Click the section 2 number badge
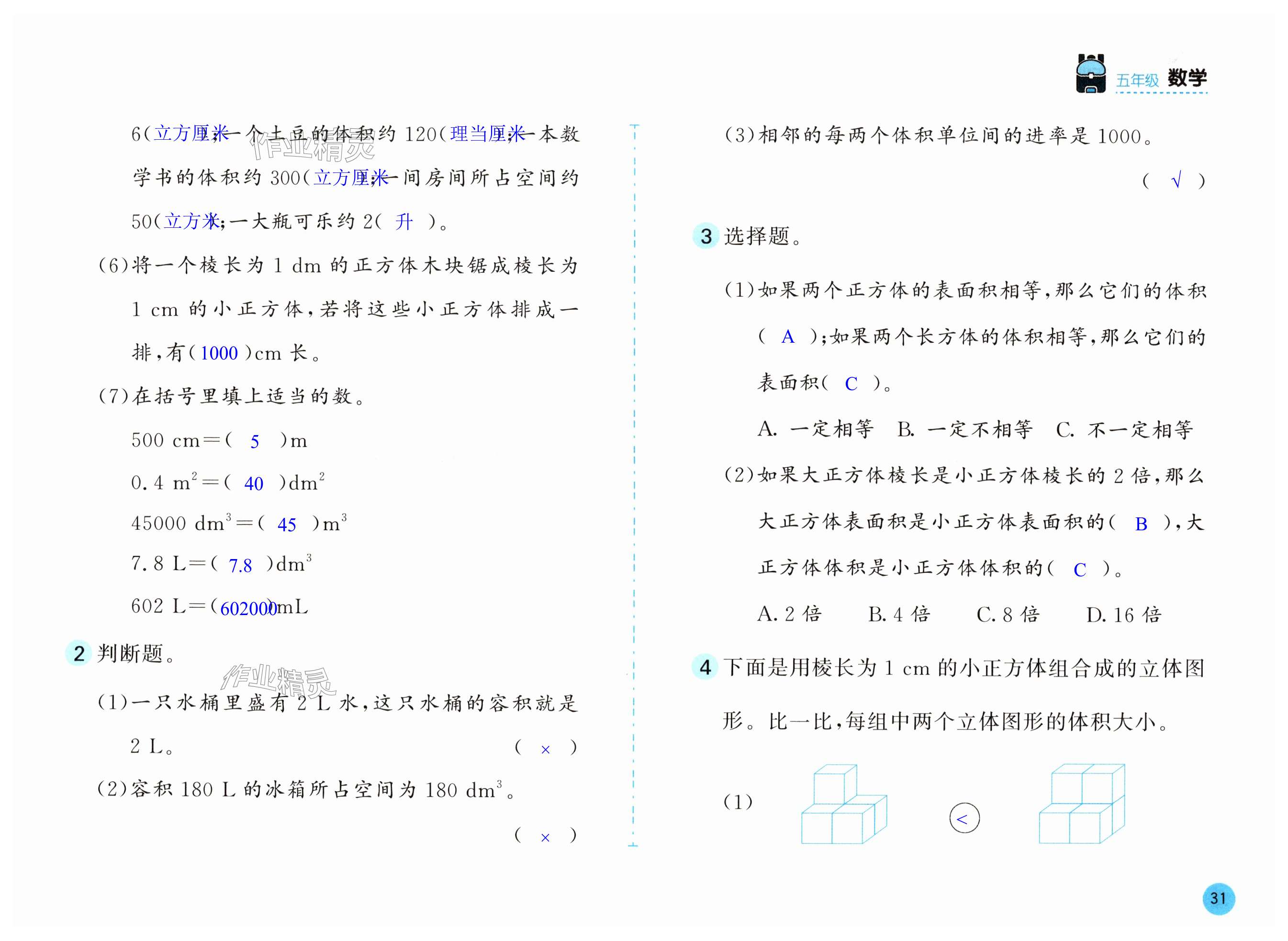The width and height of the screenshot is (1288, 941). tap(78, 653)
